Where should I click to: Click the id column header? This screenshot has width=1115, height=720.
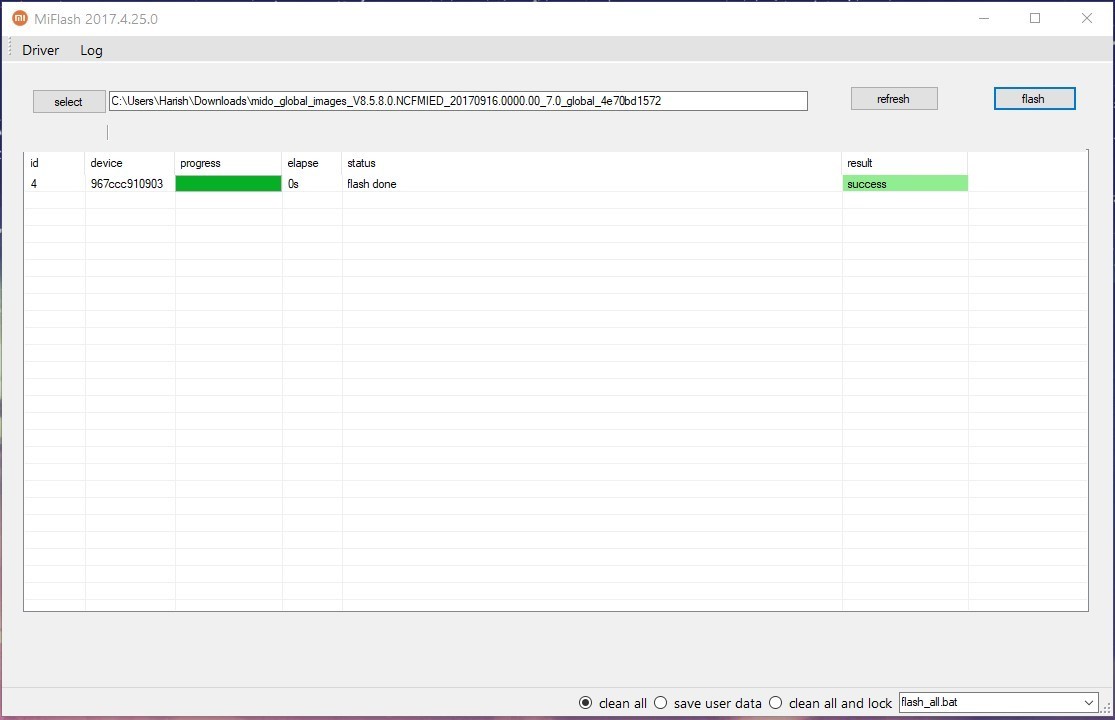pos(55,163)
